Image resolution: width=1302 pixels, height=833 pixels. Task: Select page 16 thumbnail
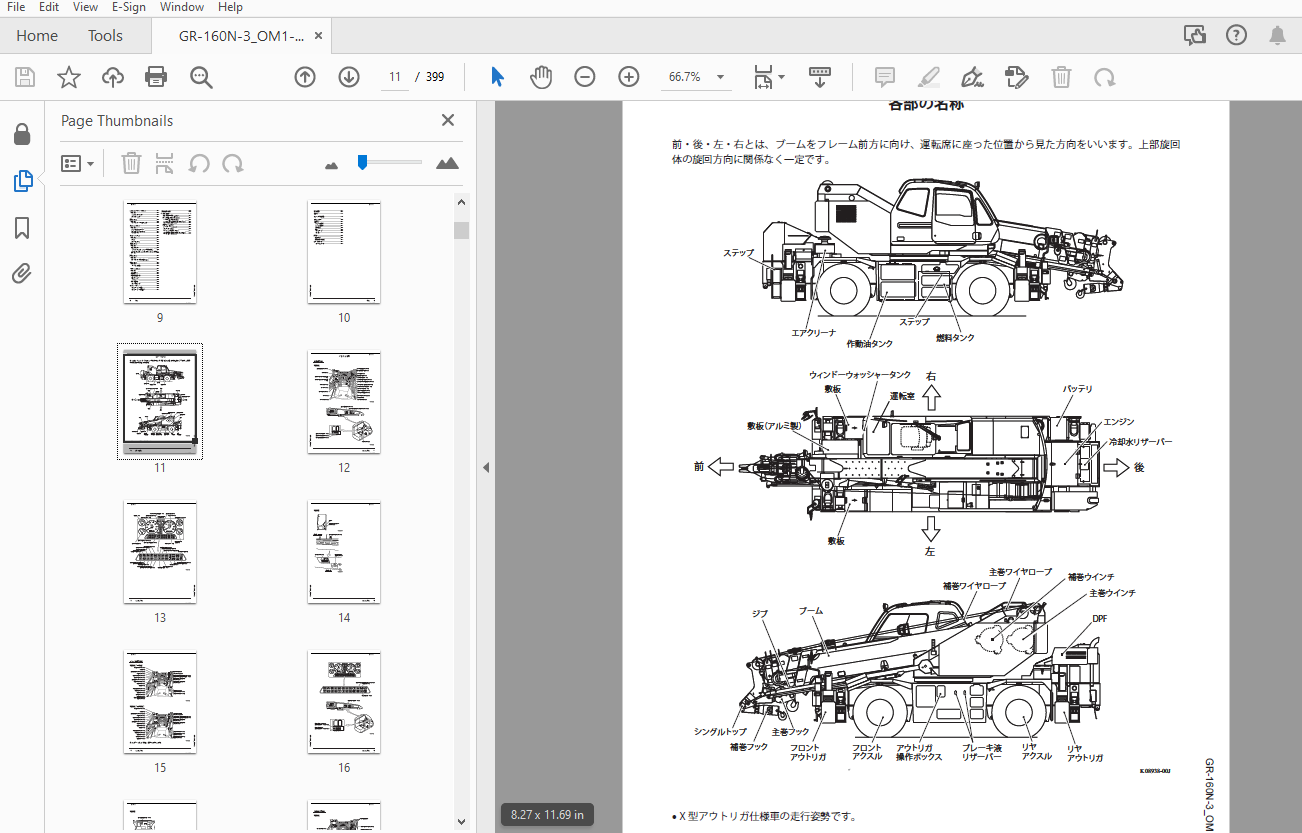[x=344, y=702]
